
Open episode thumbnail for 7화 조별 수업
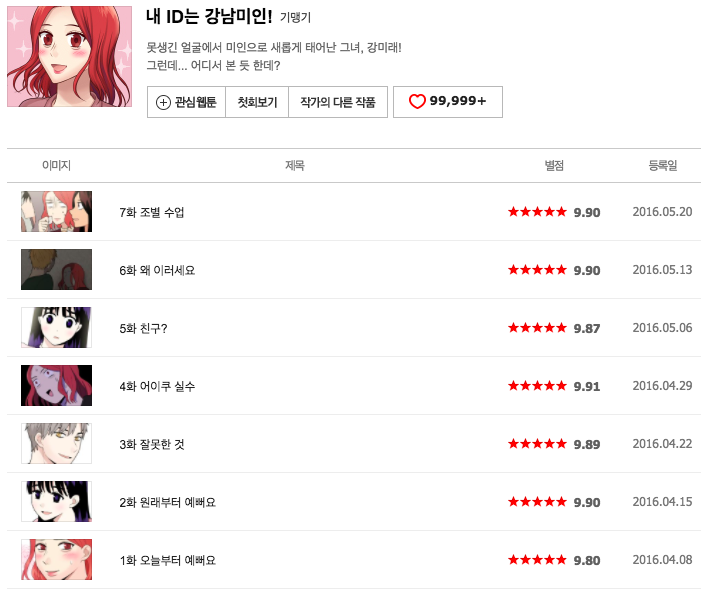[56, 212]
